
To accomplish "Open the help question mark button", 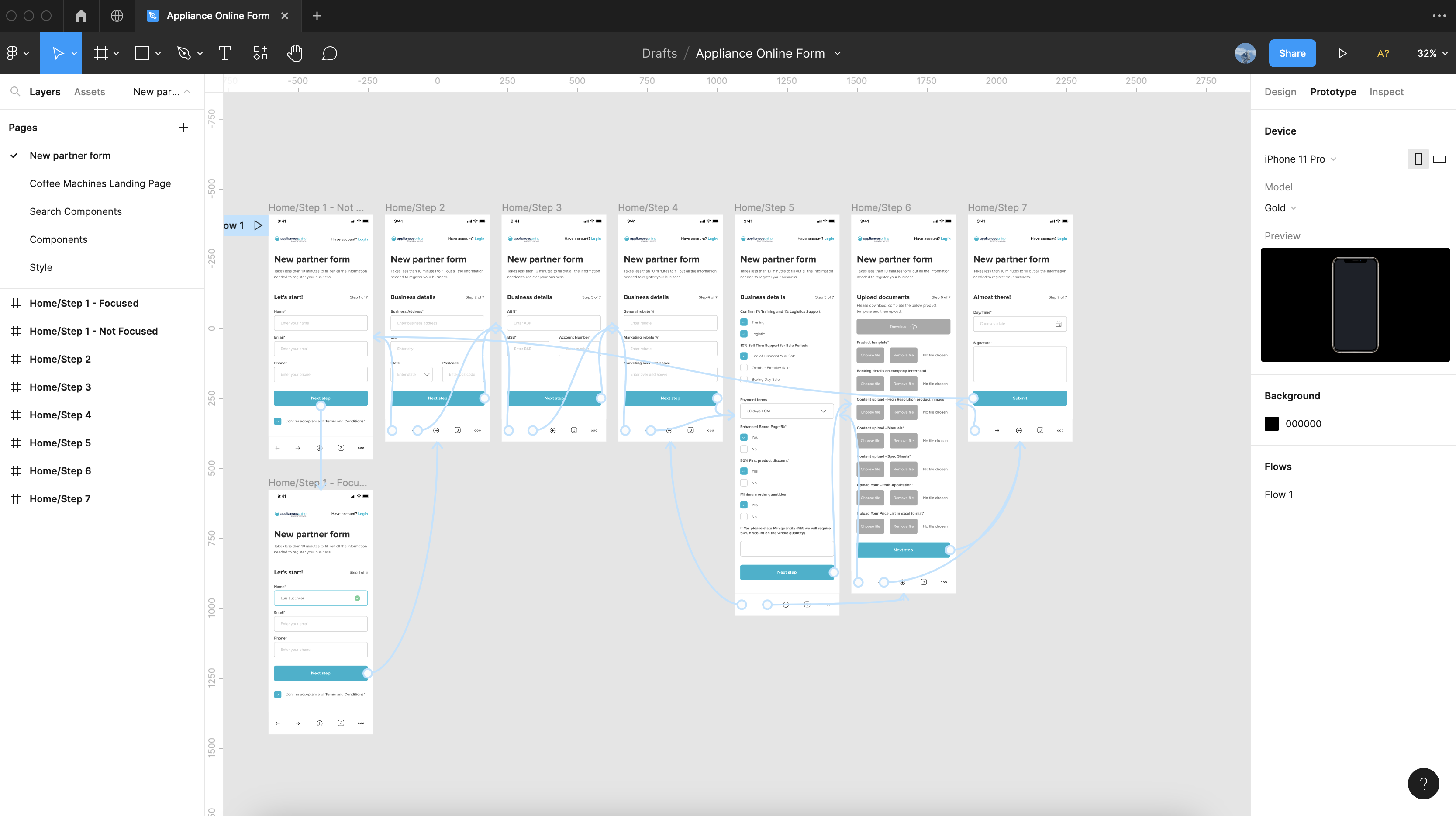I will 1423,783.
